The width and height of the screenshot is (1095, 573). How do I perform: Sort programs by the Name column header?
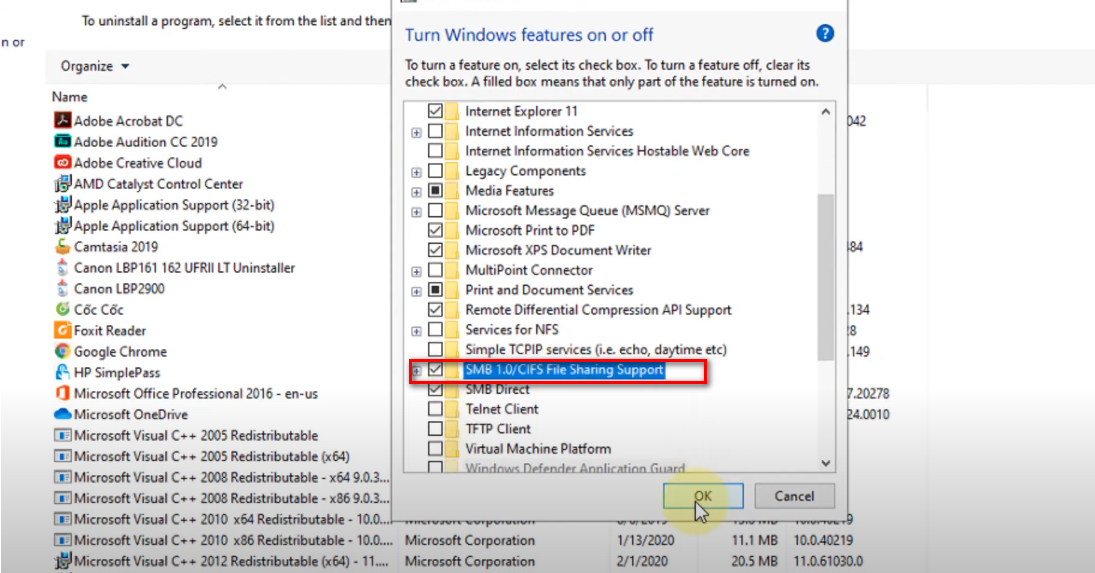click(x=70, y=97)
